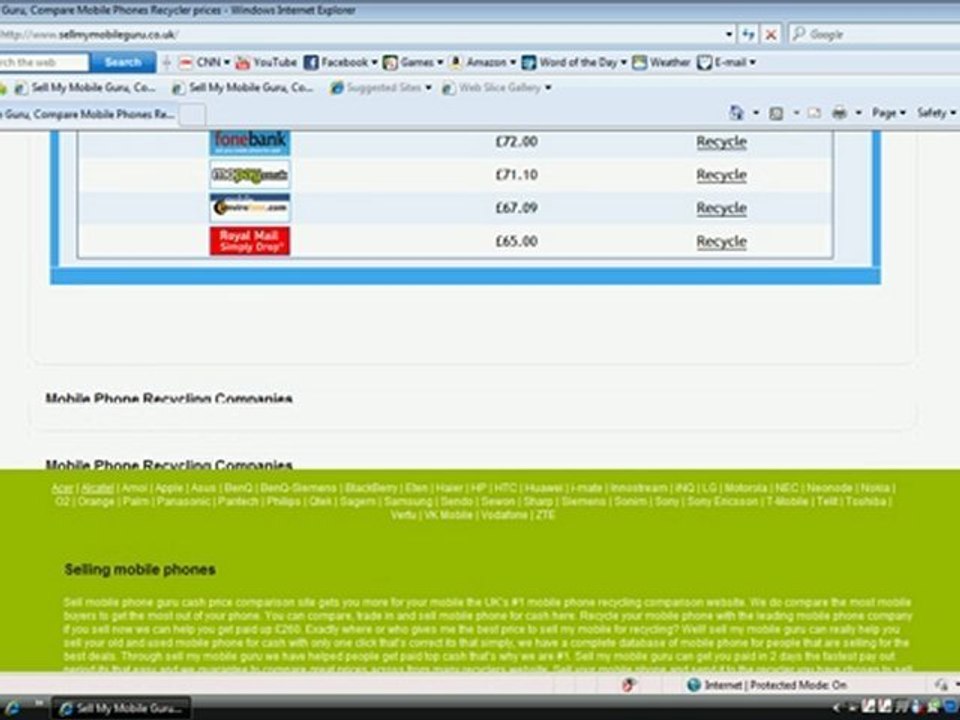Click the ZTE brand link
This screenshot has height=720, width=960.
pyautogui.click(x=545, y=516)
